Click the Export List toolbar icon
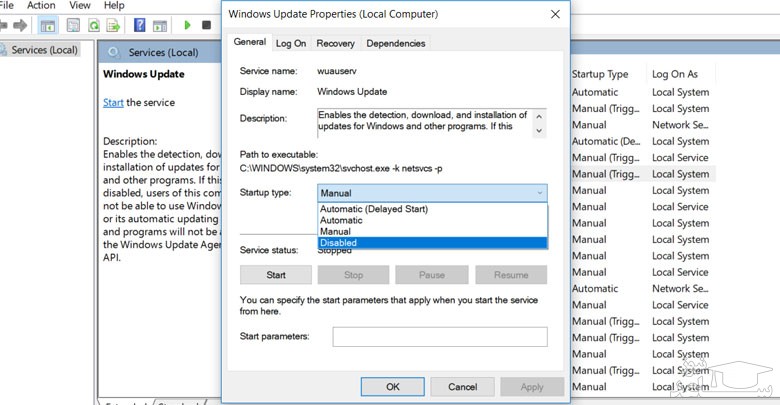Image resolution: width=780 pixels, height=405 pixels. 114,25
